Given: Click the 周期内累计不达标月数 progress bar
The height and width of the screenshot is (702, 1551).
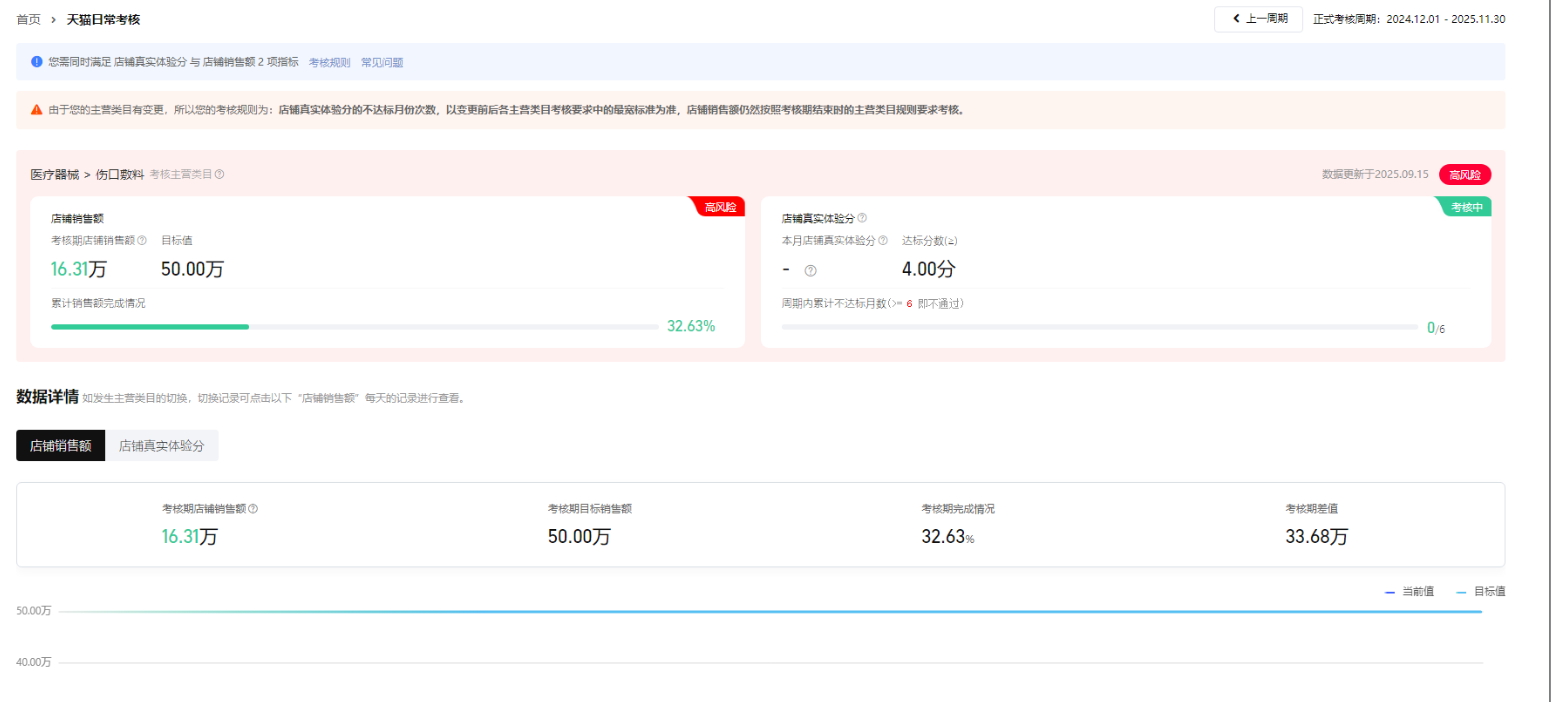Looking at the screenshot, I should pyautogui.click(x=1099, y=327).
